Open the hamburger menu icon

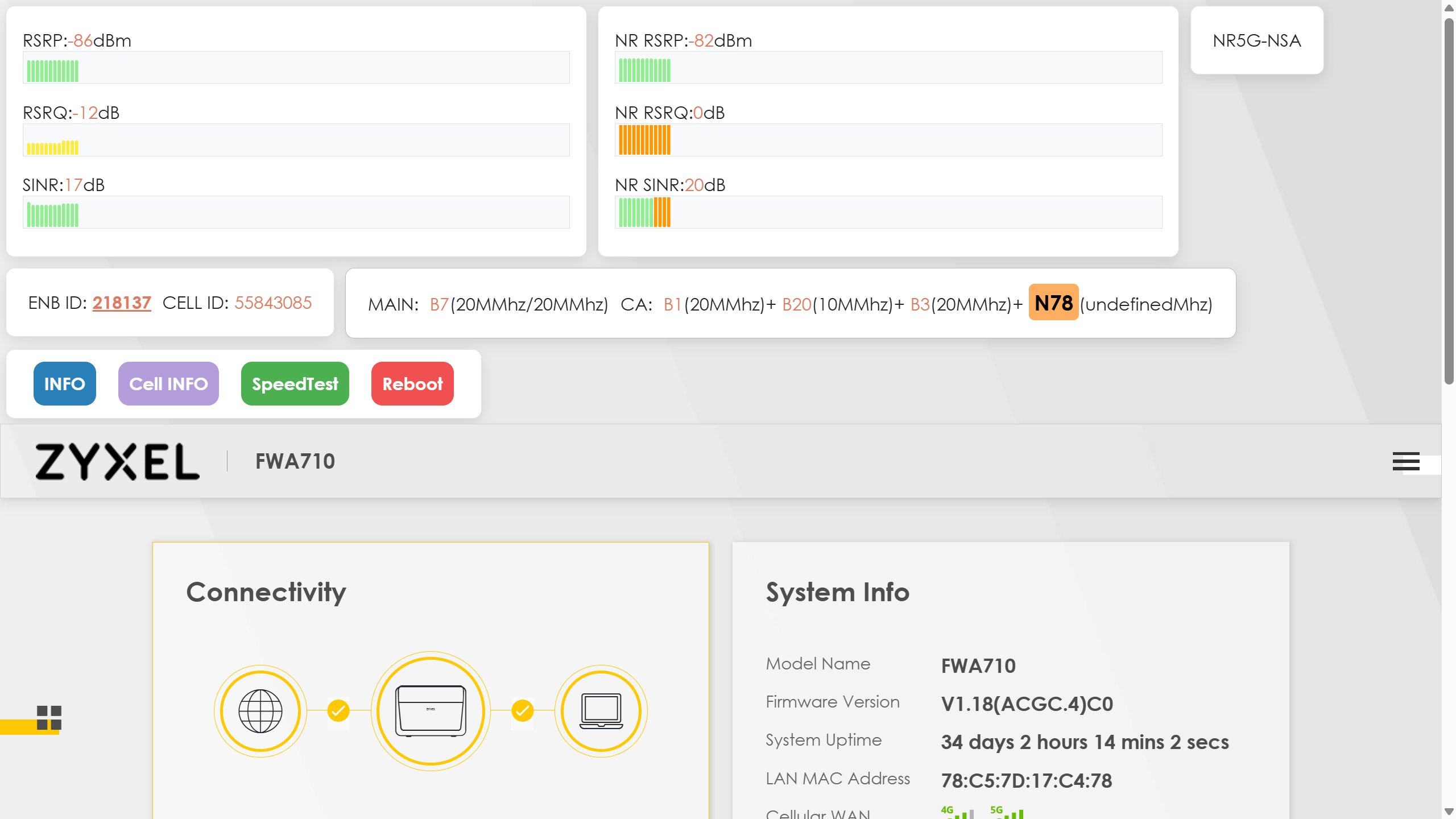click(1405, 461)
